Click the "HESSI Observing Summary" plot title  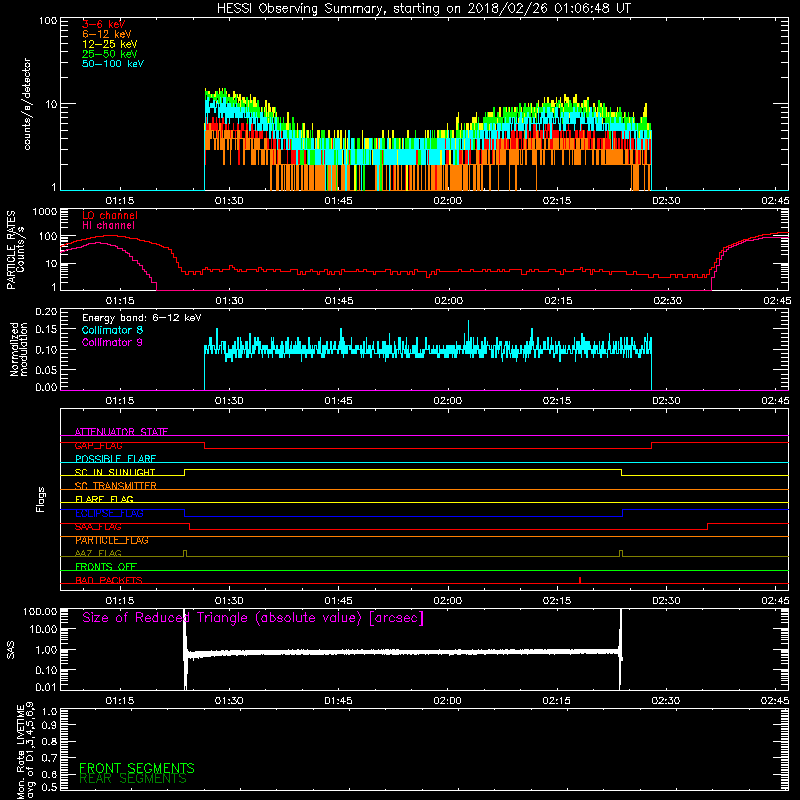click(424, 9)
